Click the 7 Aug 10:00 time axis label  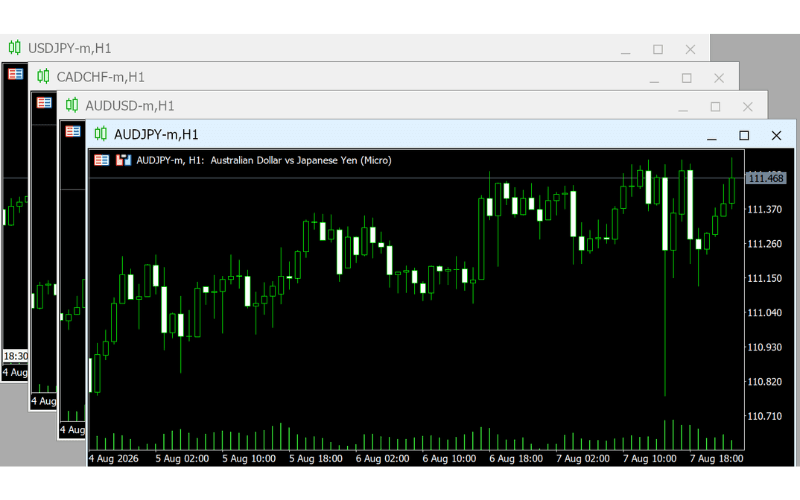649,459
